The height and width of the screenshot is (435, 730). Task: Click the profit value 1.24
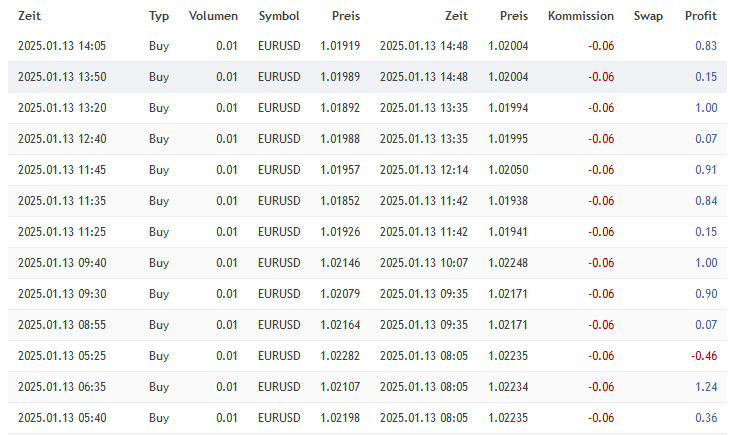point(705,387)
